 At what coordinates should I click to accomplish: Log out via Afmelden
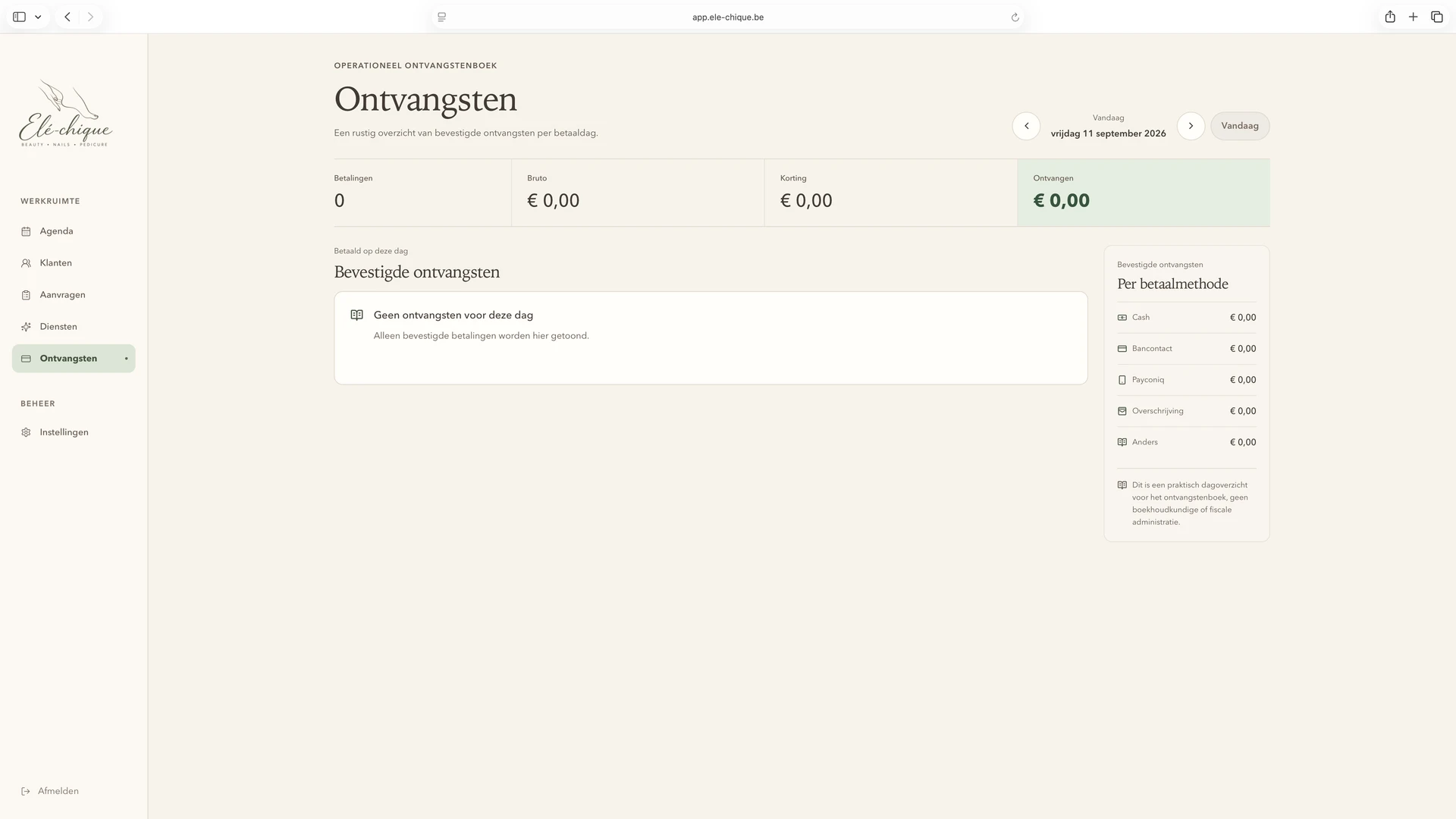[x=50, y=791]
